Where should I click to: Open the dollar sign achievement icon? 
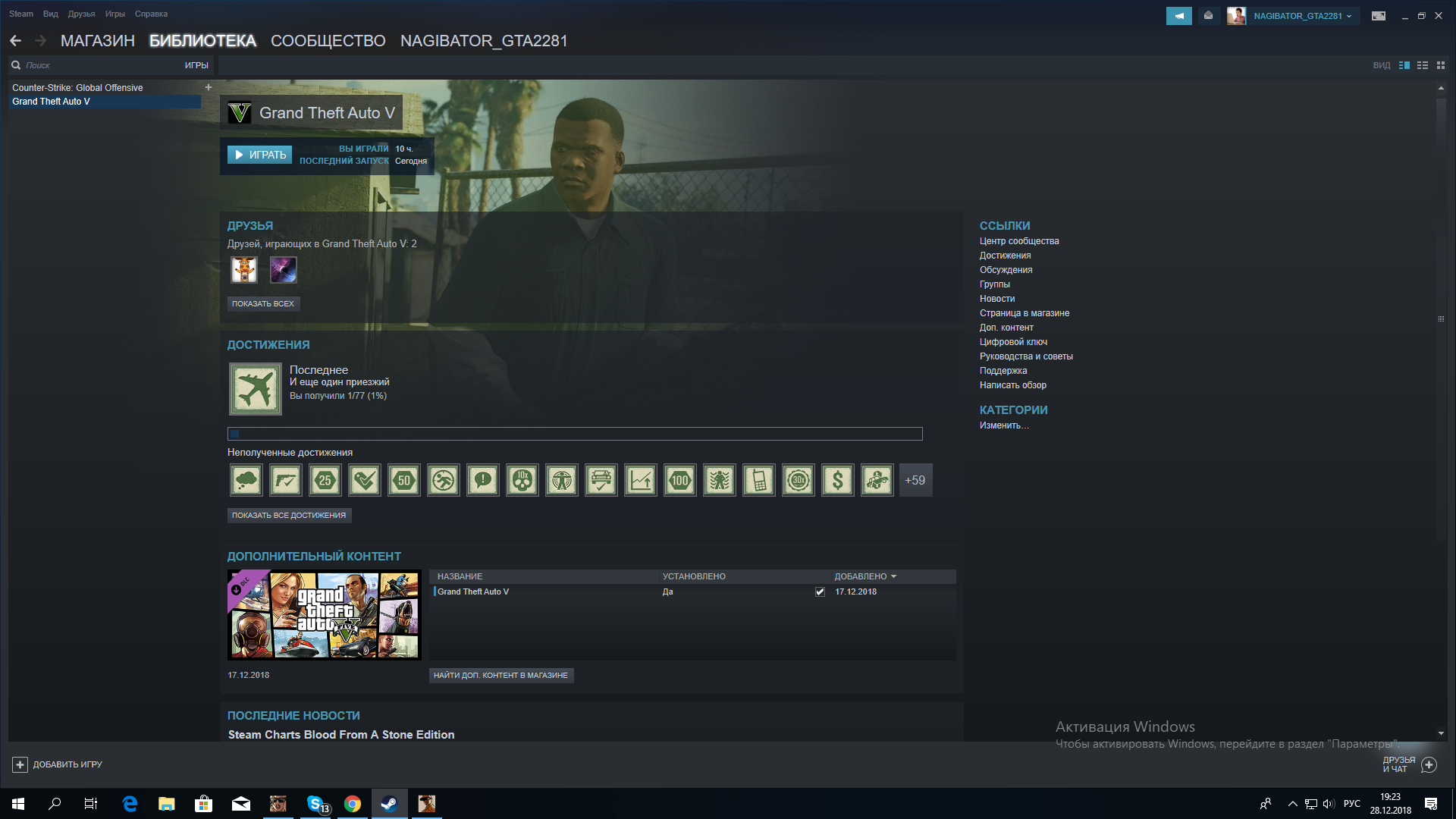(x=838, y=480)
